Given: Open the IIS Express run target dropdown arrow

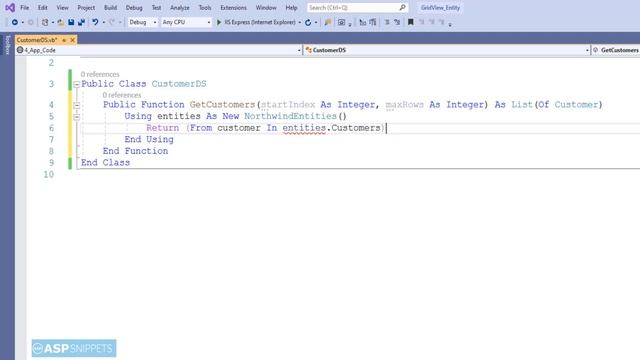Looking at the screenshot, I should coord(300,22).
